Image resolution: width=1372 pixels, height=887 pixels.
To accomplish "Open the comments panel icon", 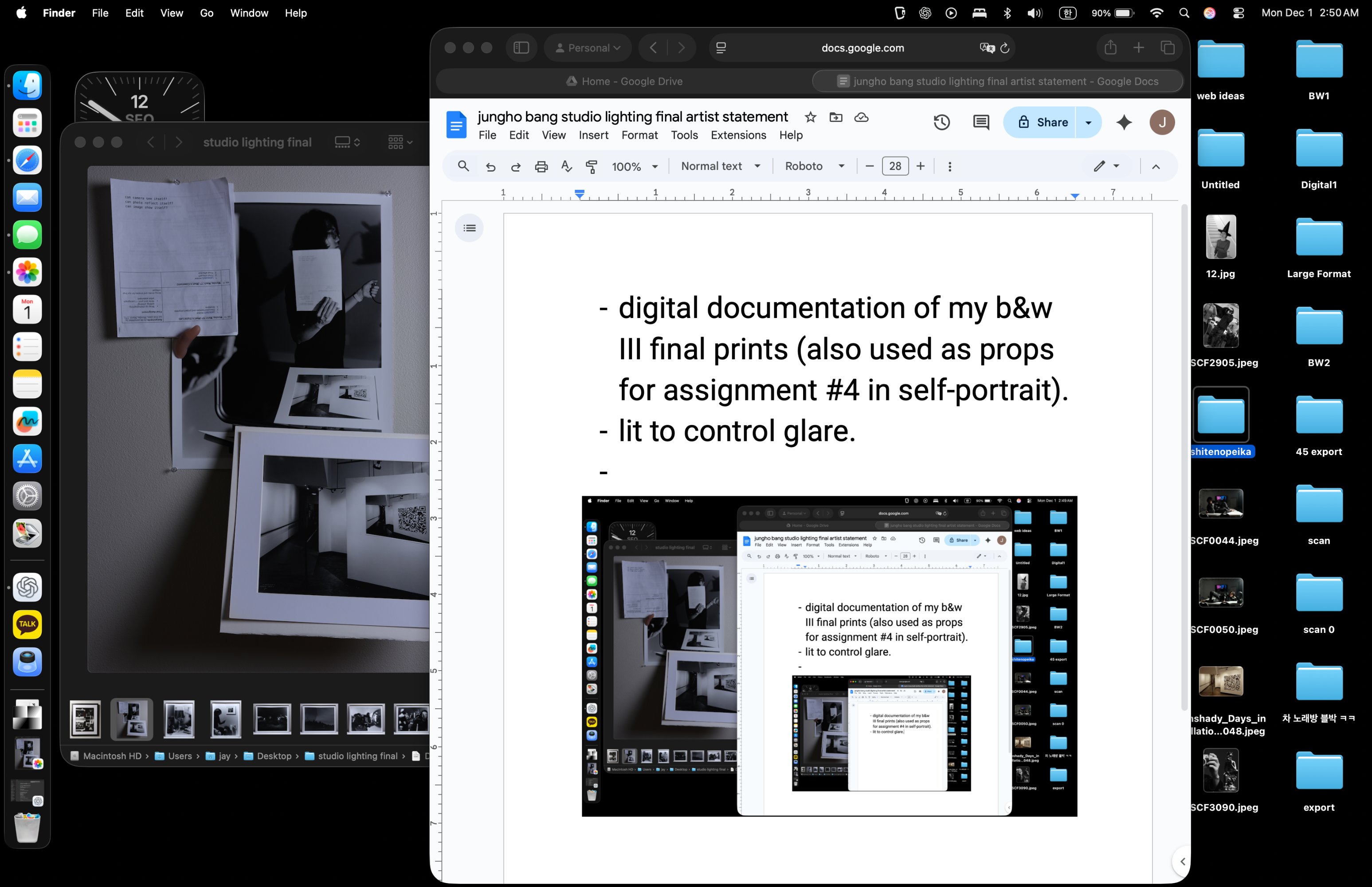I will pyautogui.click(x=980, y=122).
